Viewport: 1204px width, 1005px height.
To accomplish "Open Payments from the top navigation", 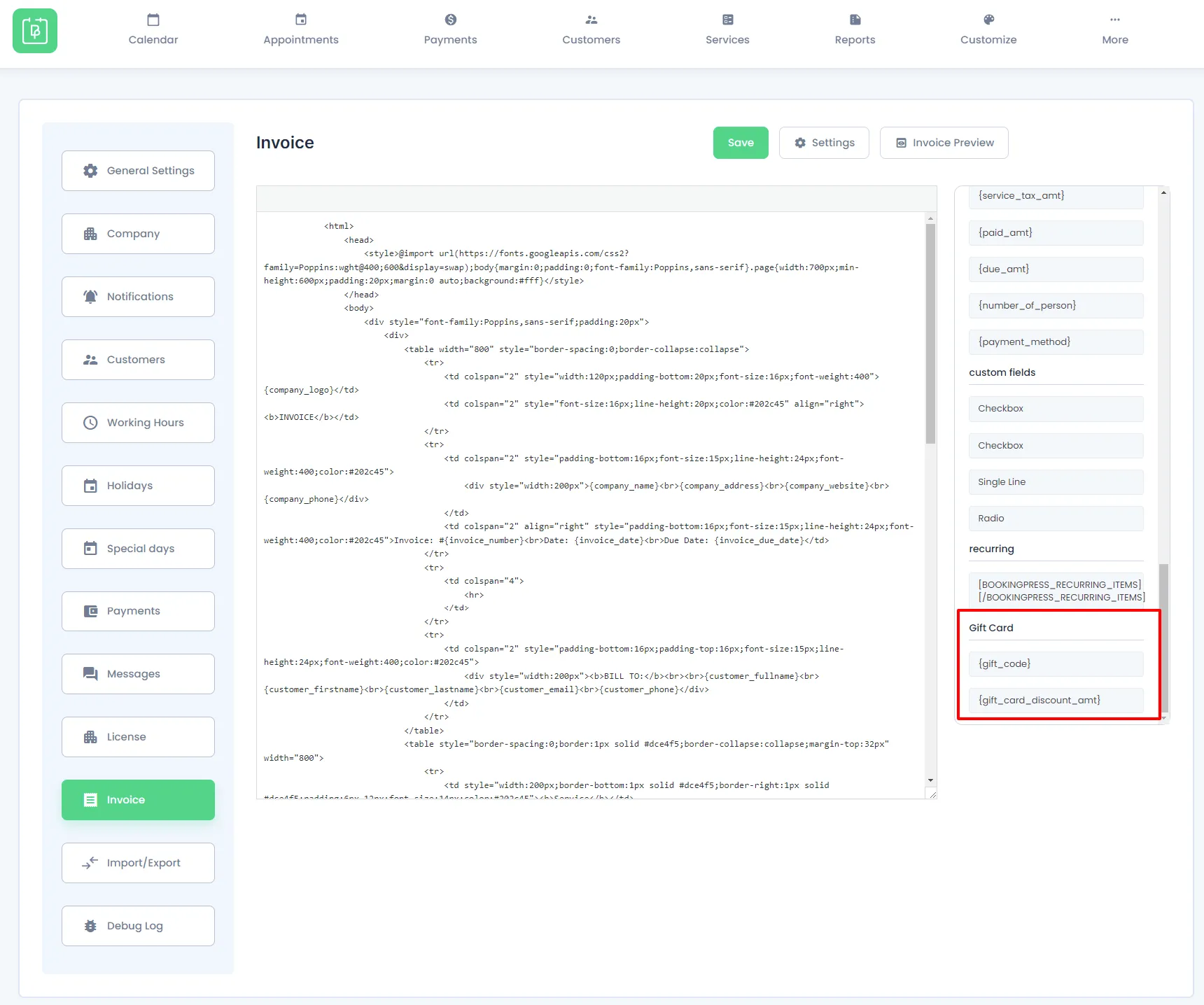I will (x=450, y=30).
